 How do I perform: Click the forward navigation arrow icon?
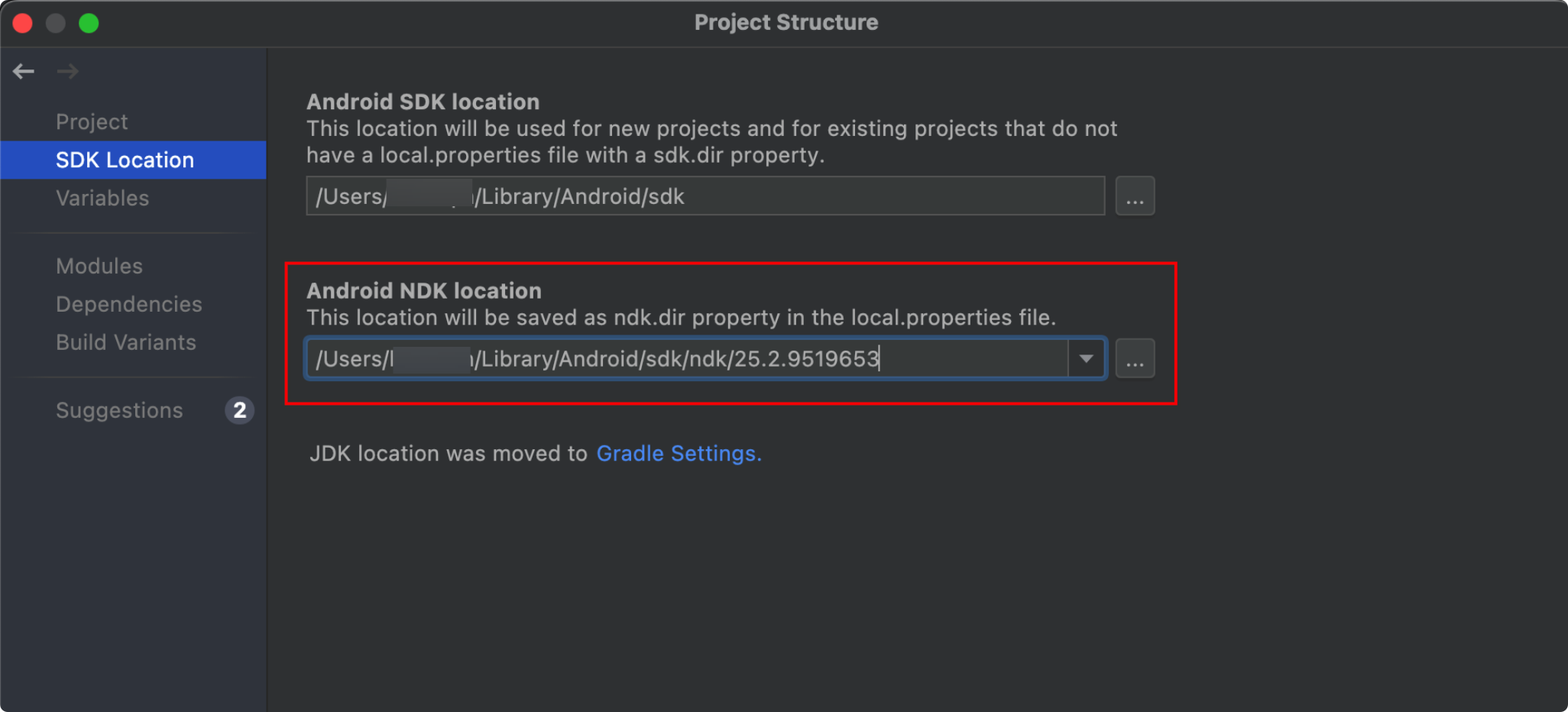click(x=68, y=71)
